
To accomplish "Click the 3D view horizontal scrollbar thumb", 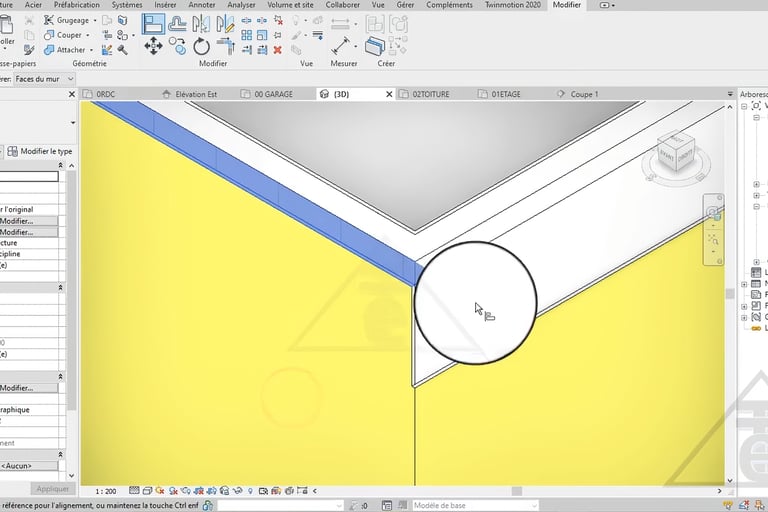I will [517, 491].
